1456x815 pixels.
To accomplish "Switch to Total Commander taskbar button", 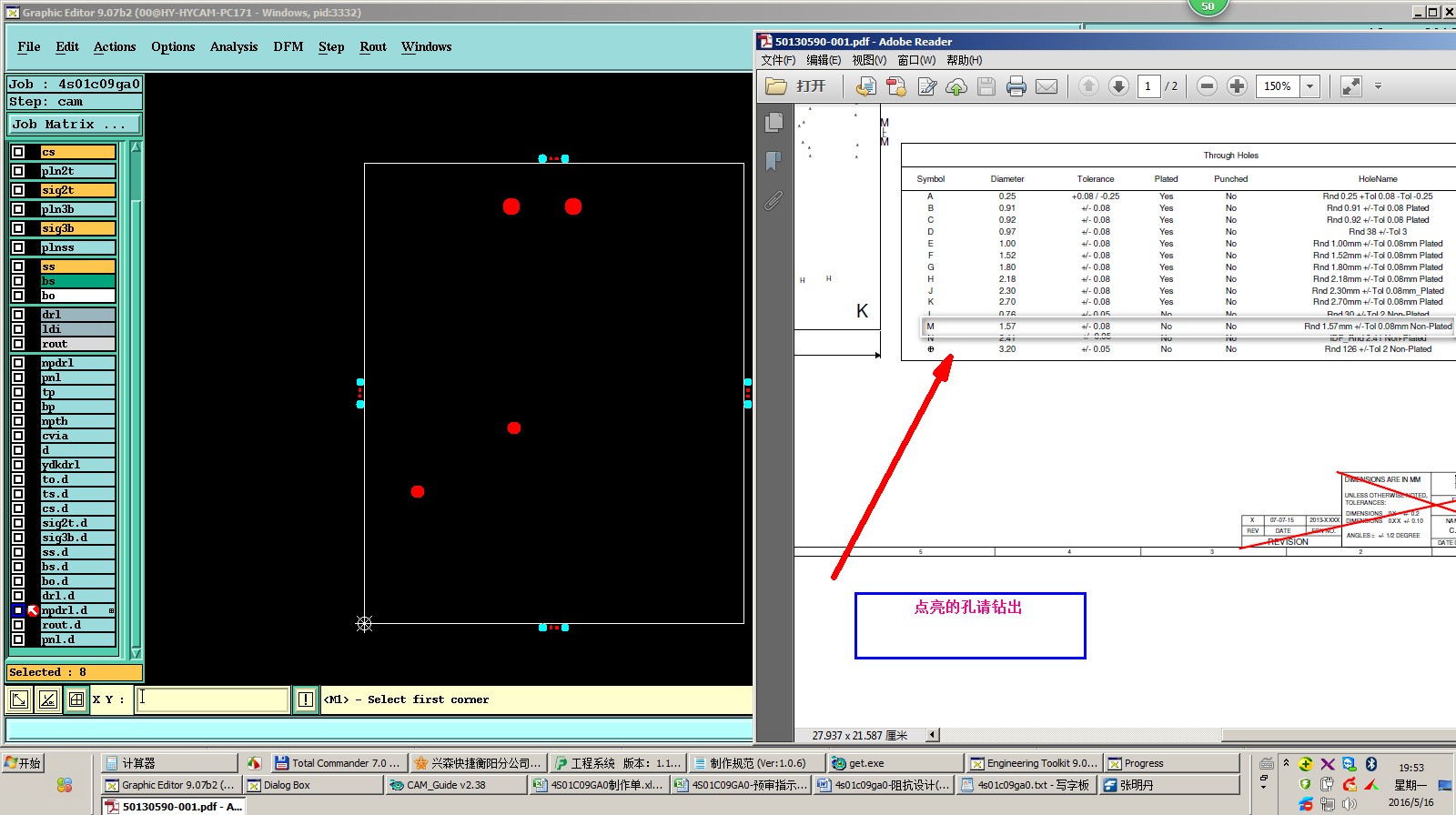I will (338, 763).
